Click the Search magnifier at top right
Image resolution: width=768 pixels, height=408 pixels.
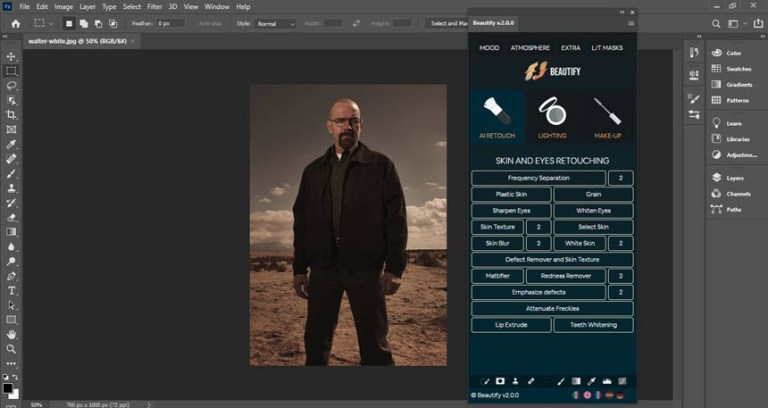click(716, 24)
